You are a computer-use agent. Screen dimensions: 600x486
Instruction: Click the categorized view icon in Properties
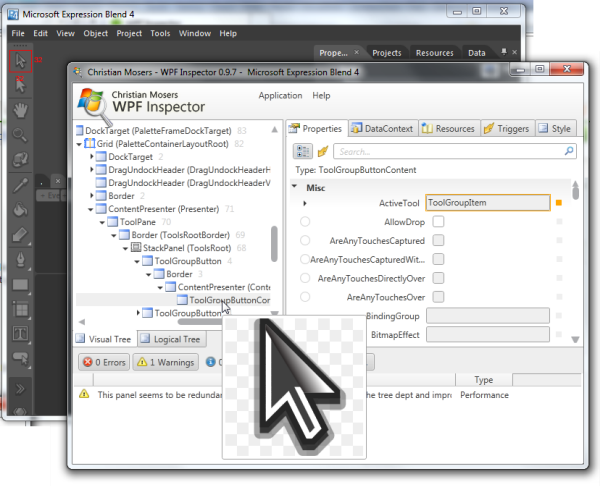point(303,151)
